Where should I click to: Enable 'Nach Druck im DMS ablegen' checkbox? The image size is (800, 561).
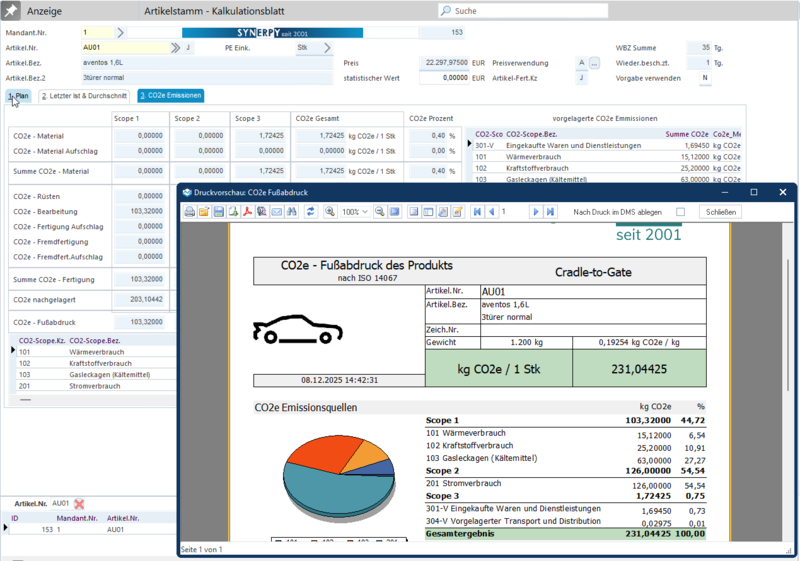click(681, 212)
